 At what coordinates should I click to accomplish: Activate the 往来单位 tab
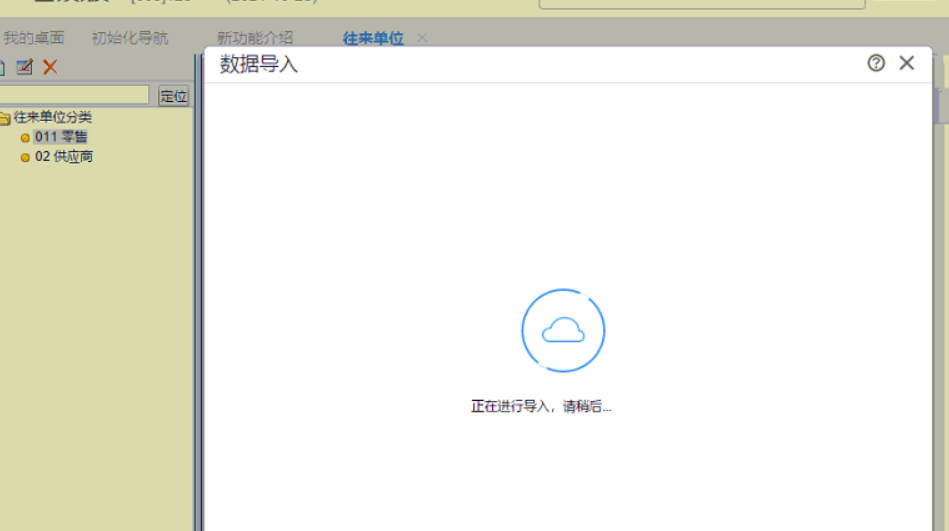[373, 38]
